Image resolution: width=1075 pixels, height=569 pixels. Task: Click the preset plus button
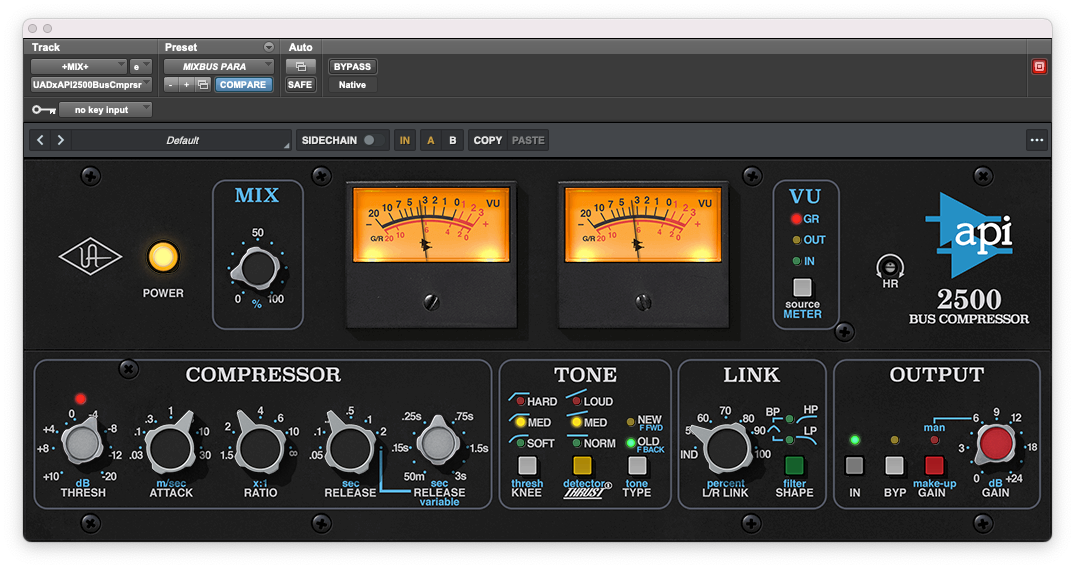point(186,85)
